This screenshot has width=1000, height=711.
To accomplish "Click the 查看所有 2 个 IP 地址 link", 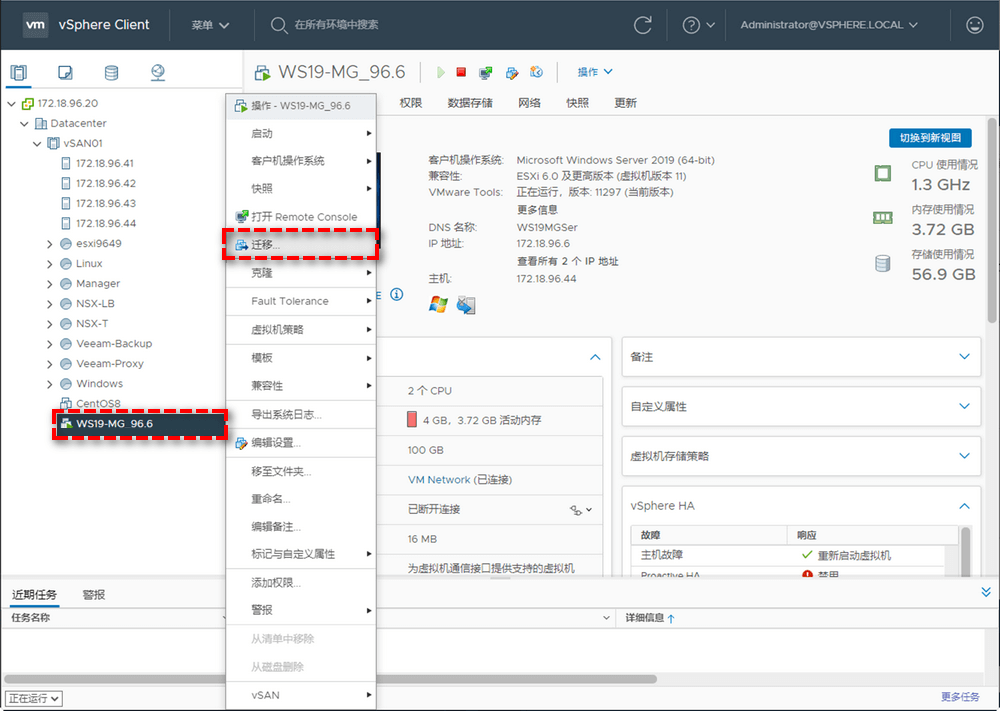I will click(x=567, y=261).
